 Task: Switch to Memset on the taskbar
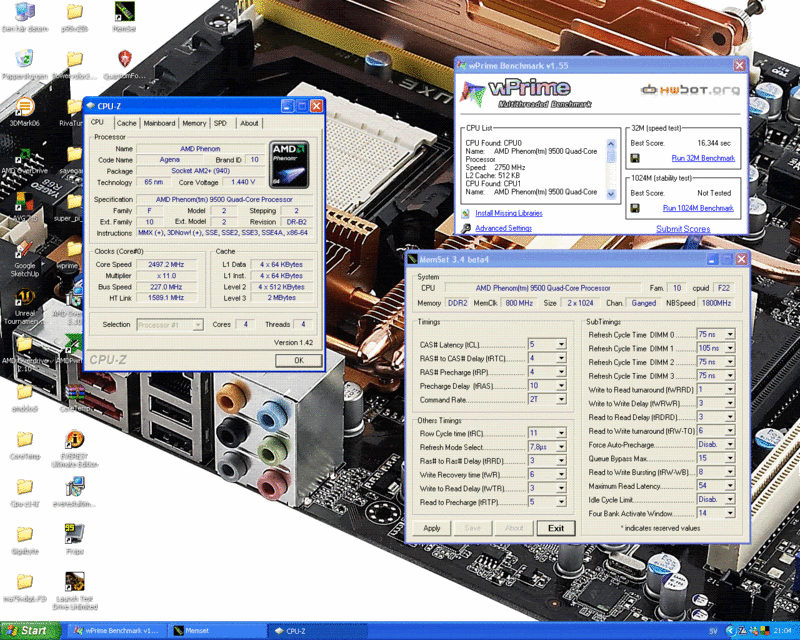[x=216, y=631]
